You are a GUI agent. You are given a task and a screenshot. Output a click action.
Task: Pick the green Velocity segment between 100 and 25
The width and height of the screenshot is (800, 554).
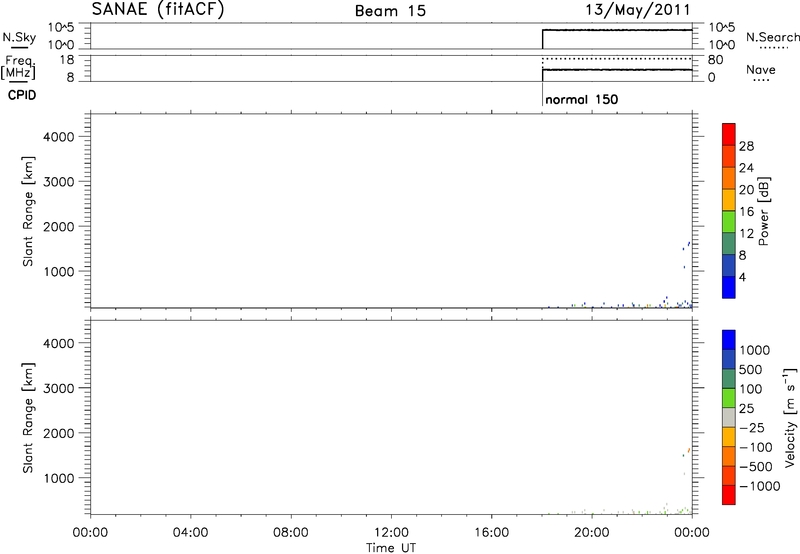pyautogui.click(x=729, y=398)
